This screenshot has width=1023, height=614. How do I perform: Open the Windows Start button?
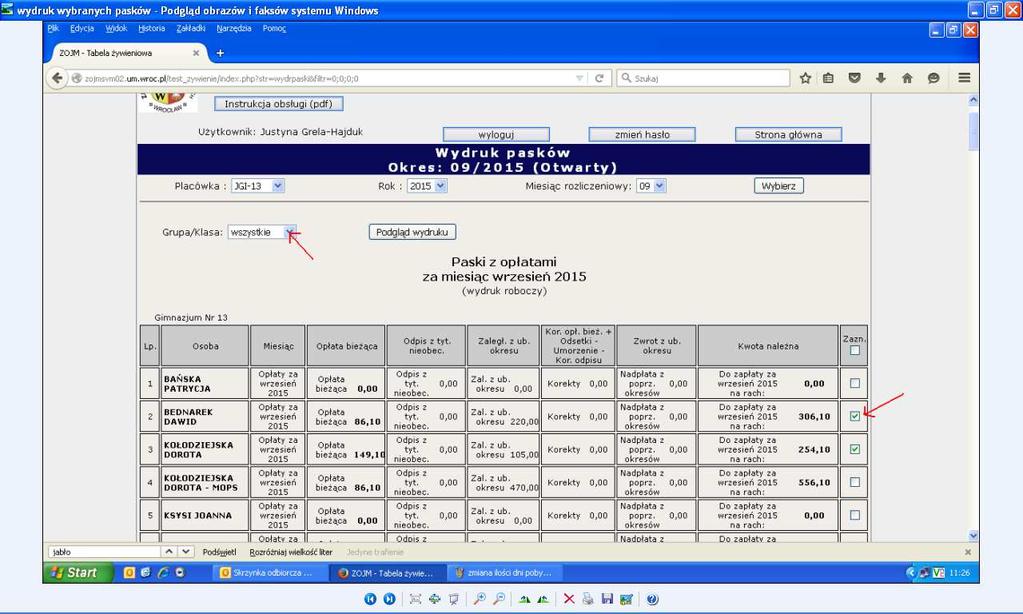click(79, 572)
